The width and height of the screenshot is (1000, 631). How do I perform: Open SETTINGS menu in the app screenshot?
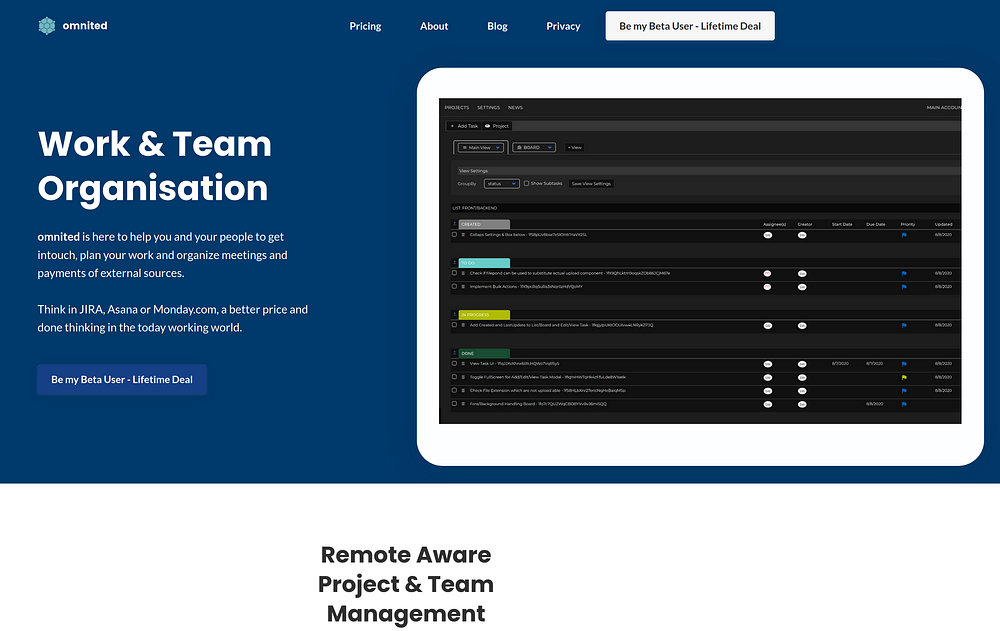point(489,108)
